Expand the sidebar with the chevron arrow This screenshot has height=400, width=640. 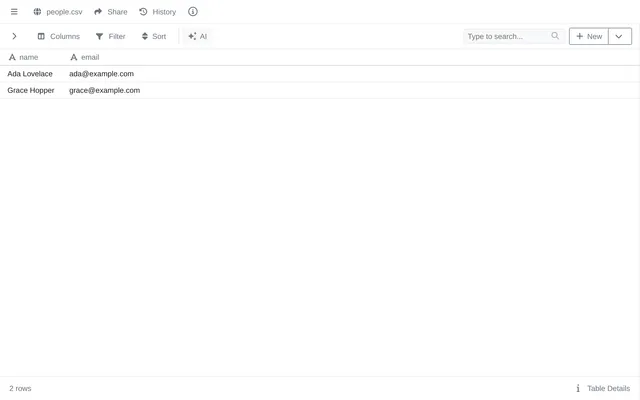coord(14,36)
